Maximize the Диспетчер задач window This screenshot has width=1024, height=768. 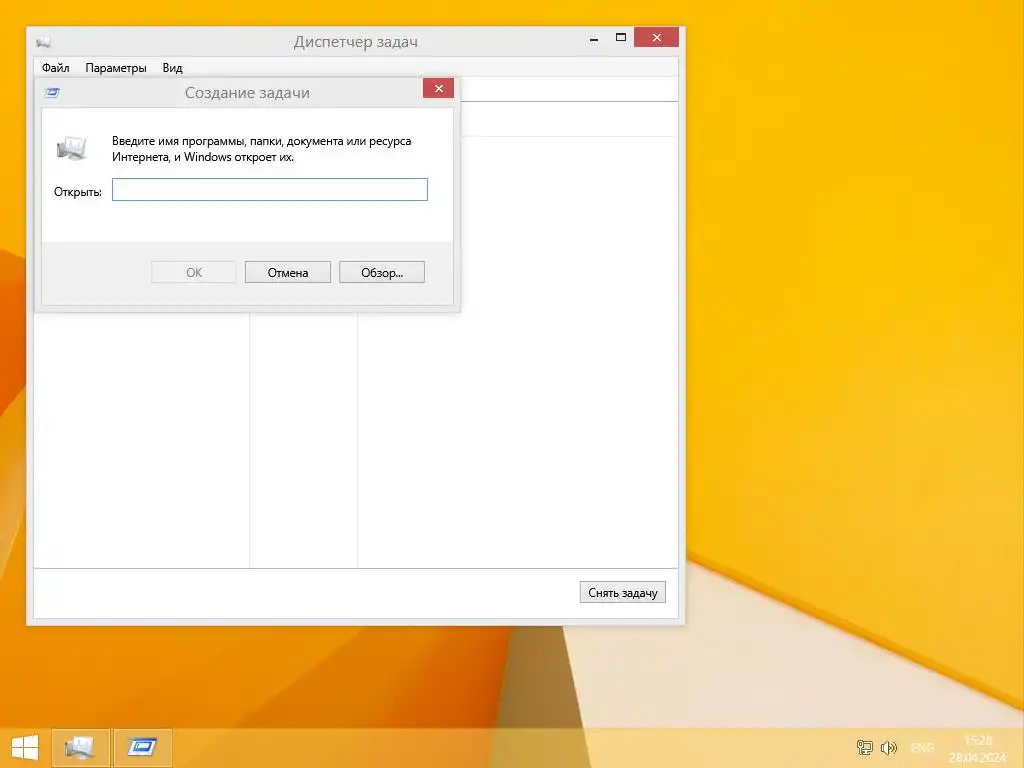[621, 37]
